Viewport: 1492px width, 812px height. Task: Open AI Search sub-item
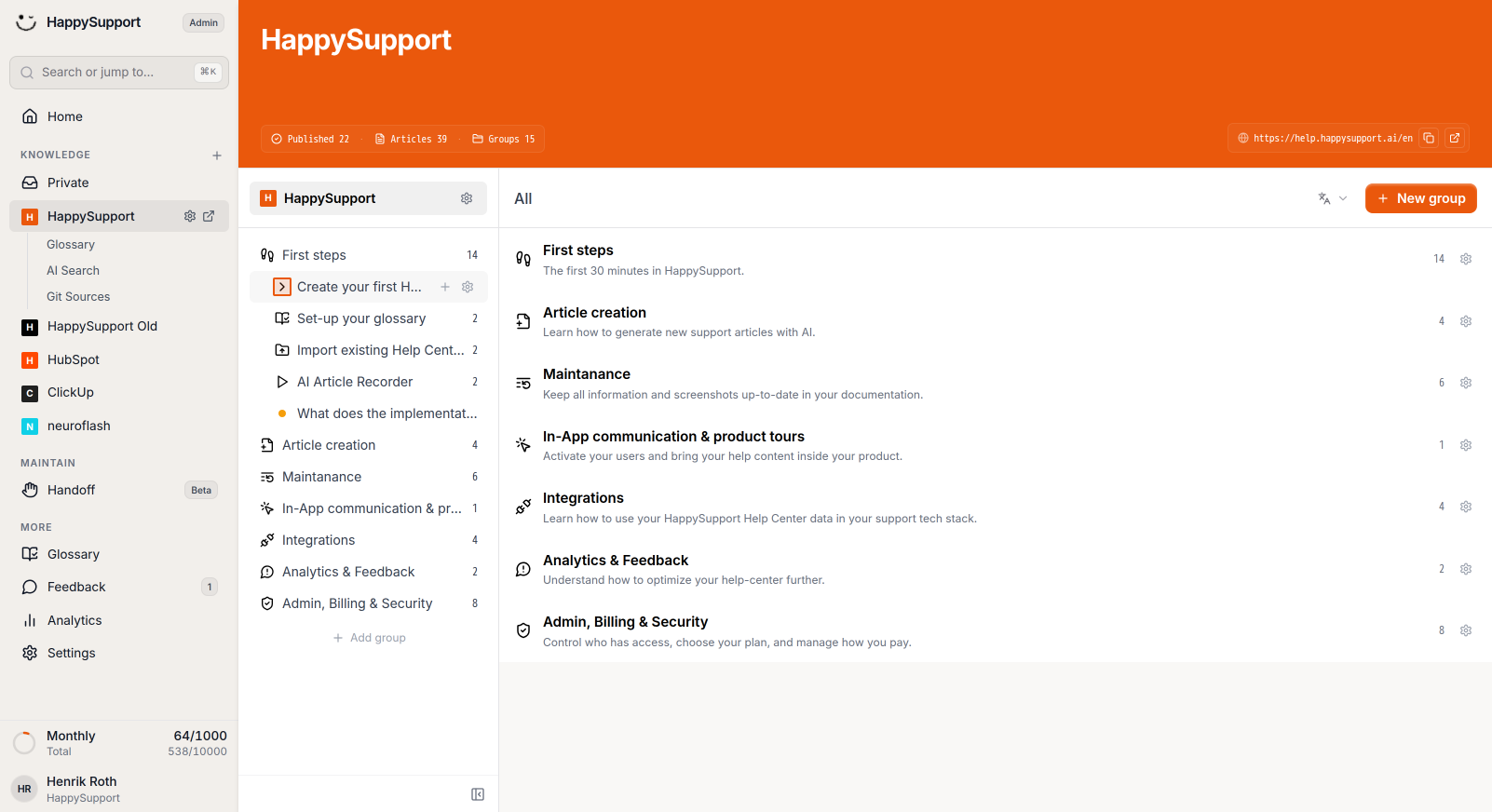73,271
